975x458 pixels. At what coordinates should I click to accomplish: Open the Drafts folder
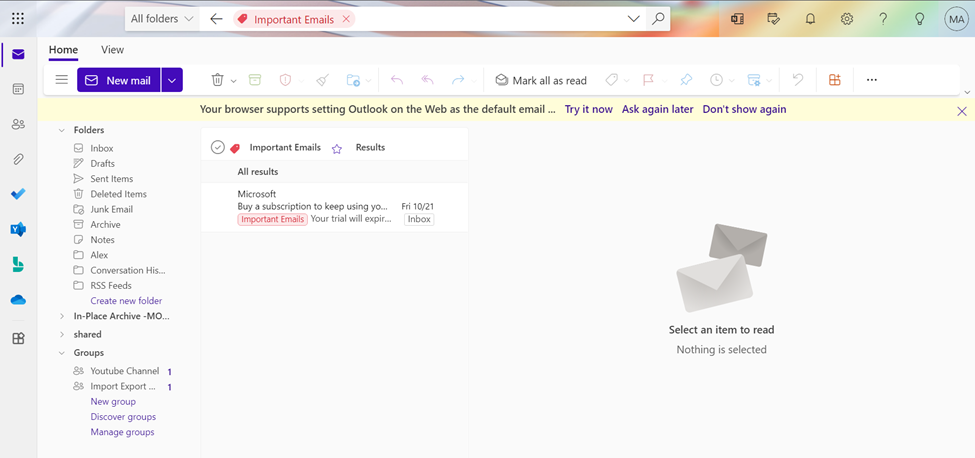click(103, 163)
